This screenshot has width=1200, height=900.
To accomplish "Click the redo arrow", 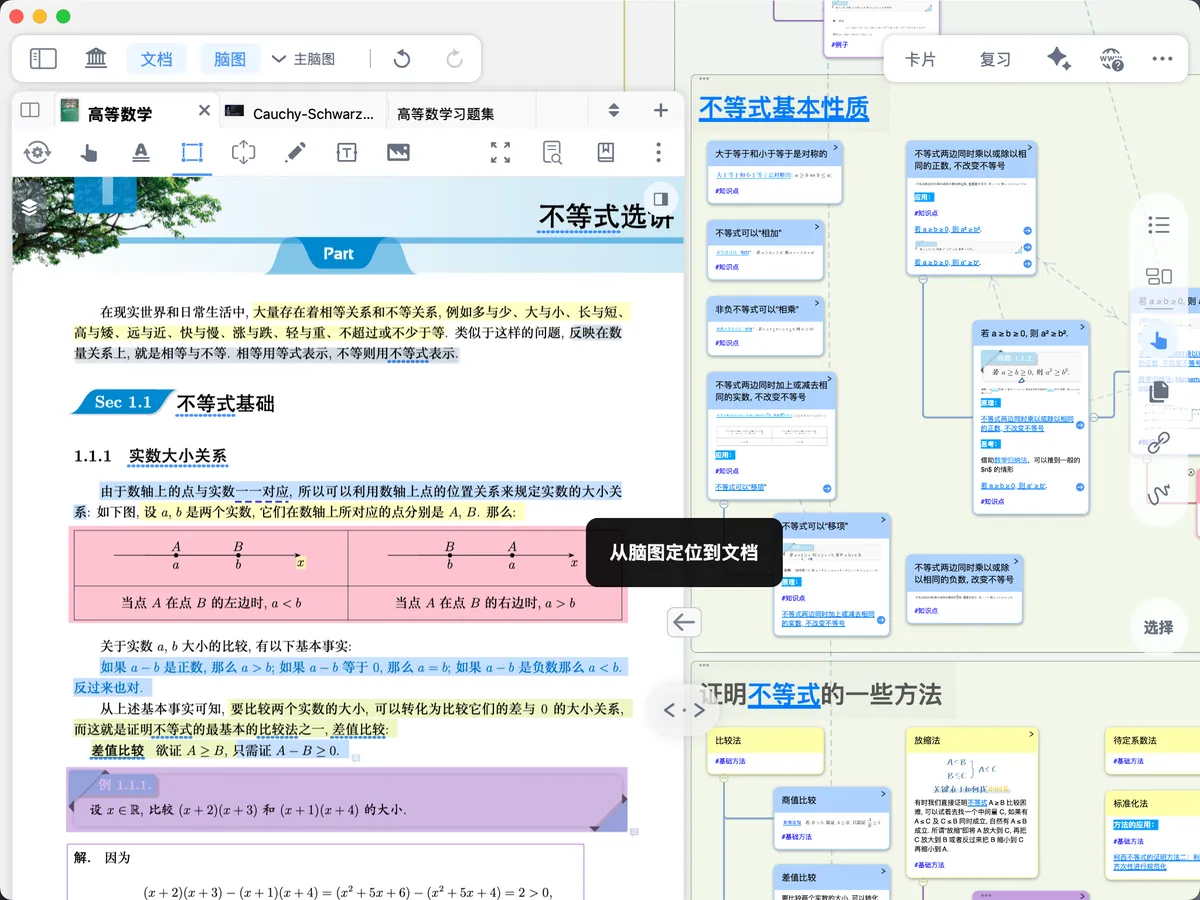I will (x=455, y=59).
